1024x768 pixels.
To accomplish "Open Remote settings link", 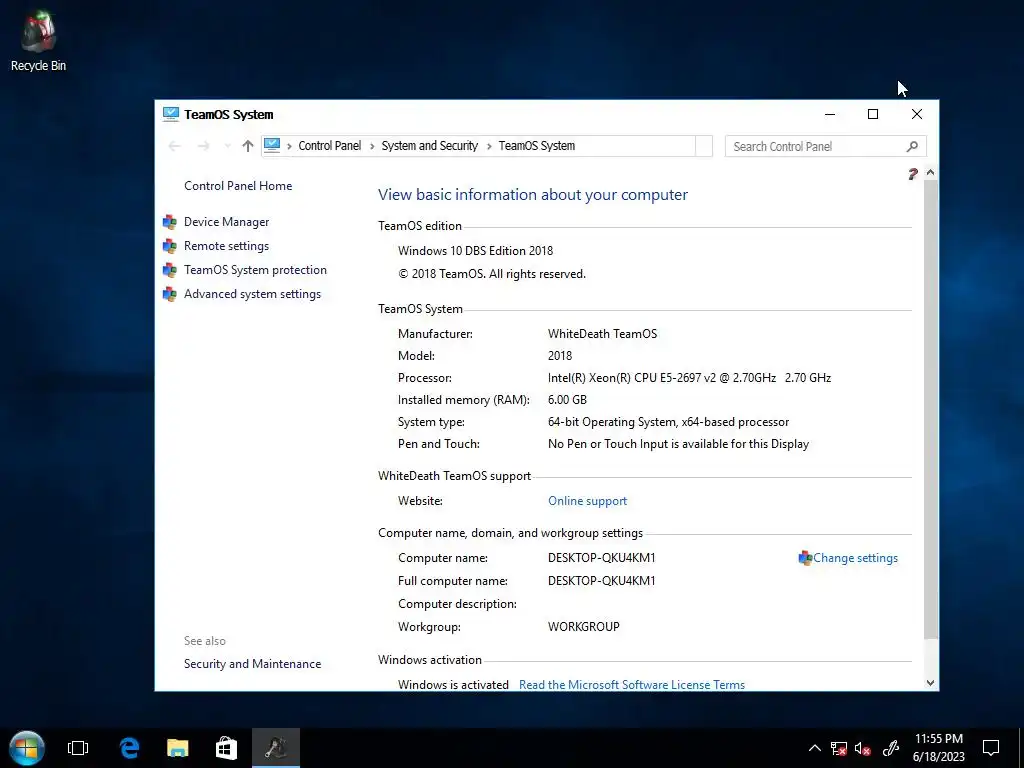I will click(227, 246).
